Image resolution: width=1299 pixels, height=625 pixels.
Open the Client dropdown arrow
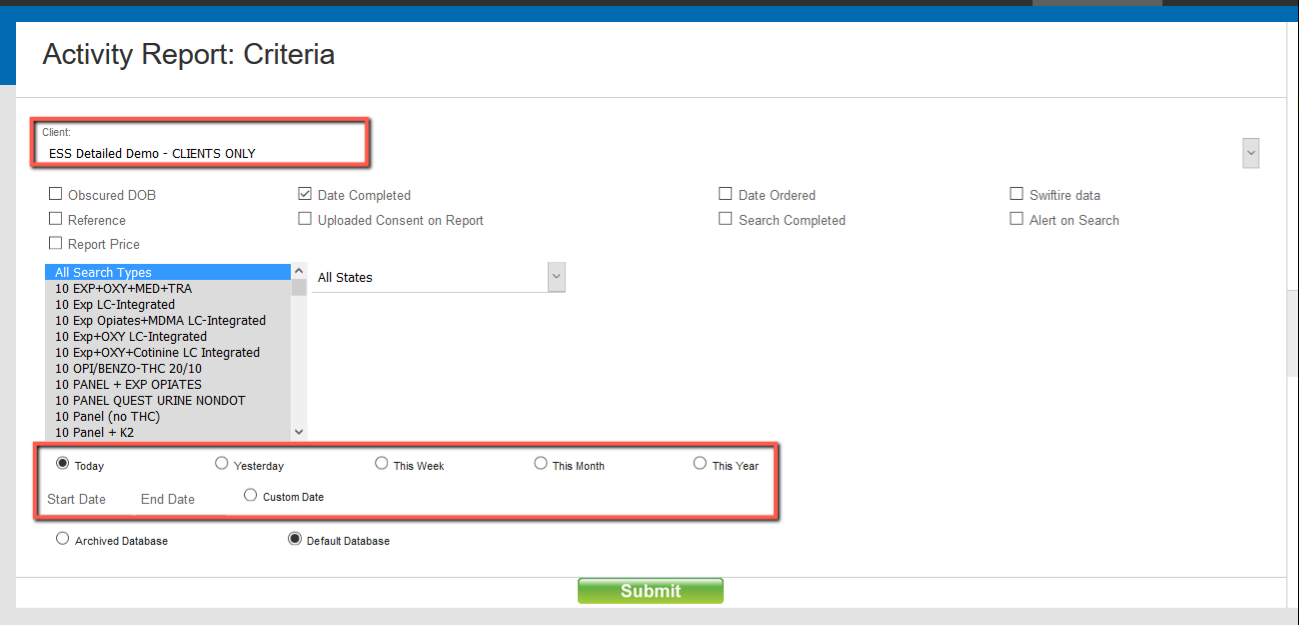pyautogui.click(x=1251, y=153)
